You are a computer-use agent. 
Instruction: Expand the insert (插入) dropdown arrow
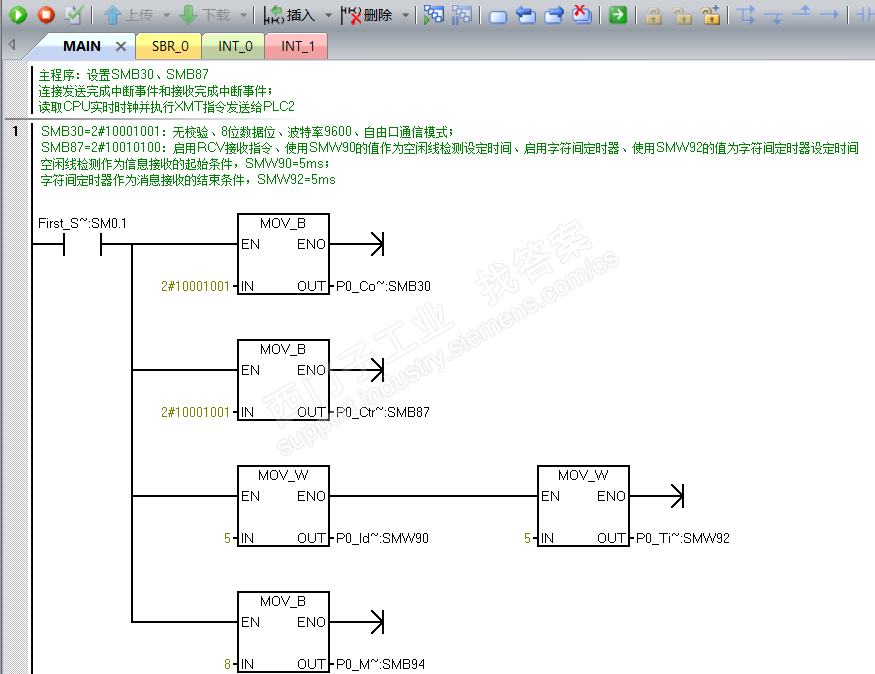pyautogui.click(x=328, y=15)
